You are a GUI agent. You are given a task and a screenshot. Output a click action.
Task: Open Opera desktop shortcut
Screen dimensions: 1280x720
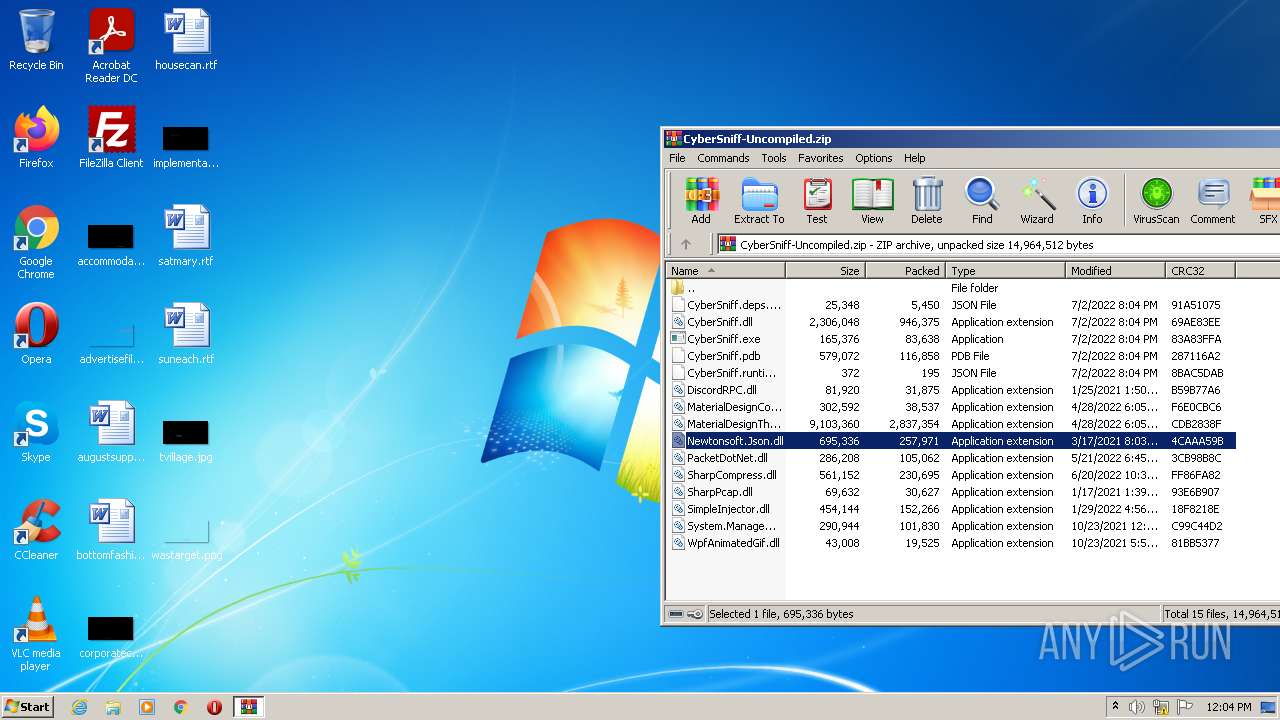(x=36, y=334)
